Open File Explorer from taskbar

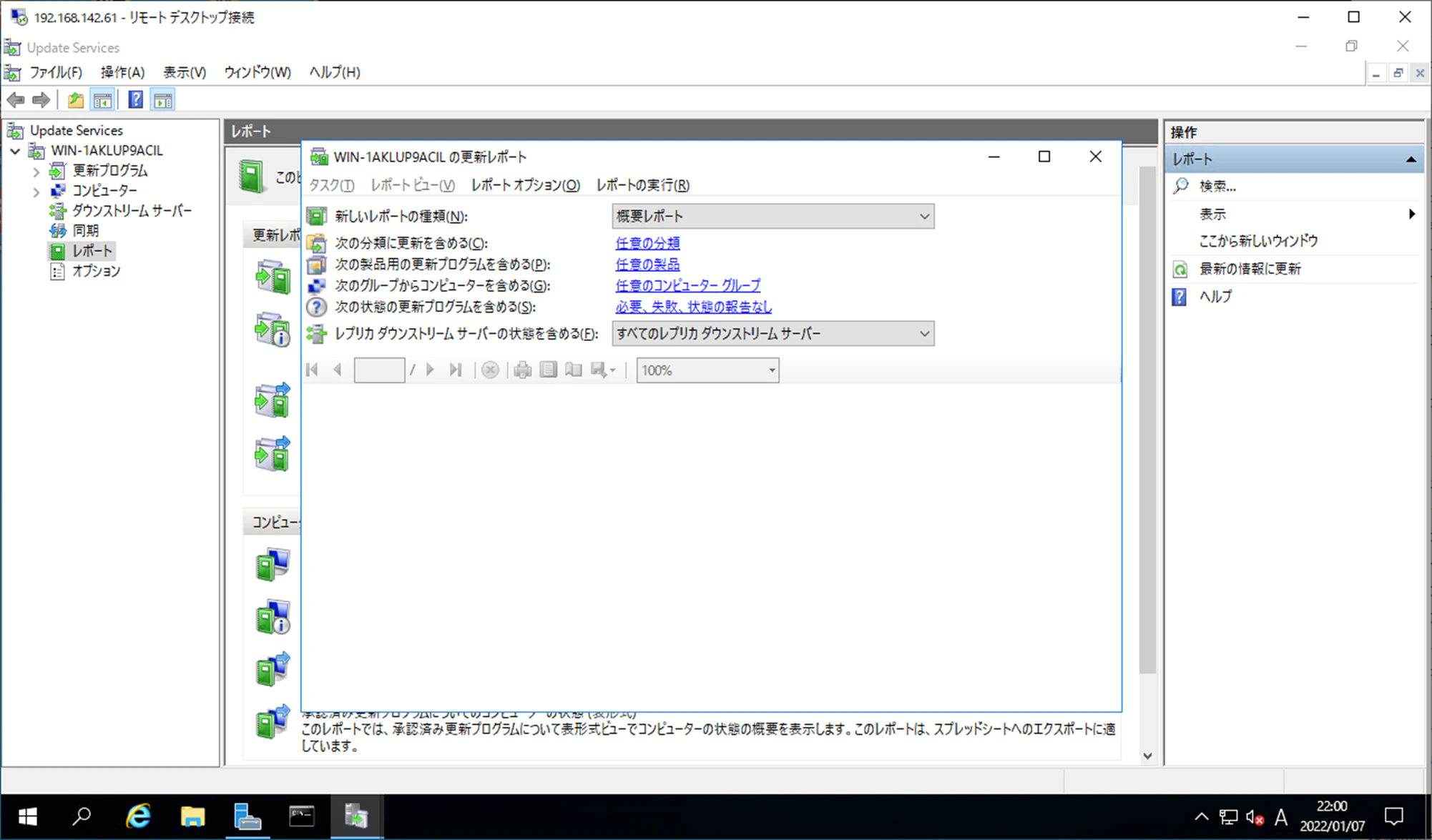192,816
